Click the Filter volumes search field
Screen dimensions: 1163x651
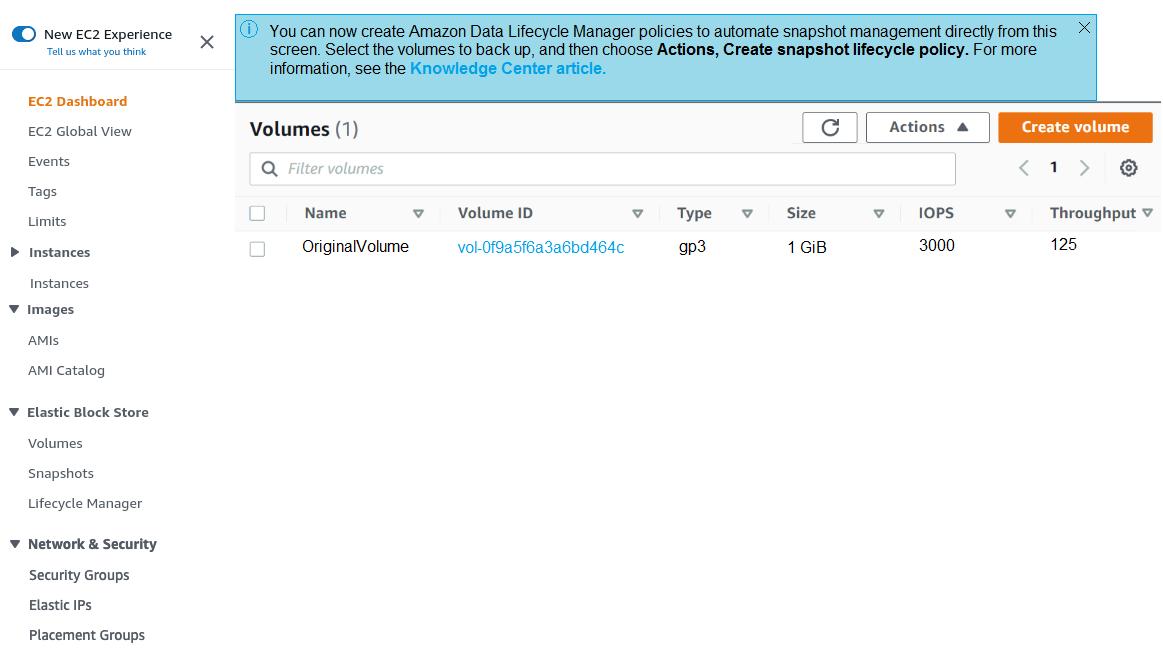(x=610, y=169)
